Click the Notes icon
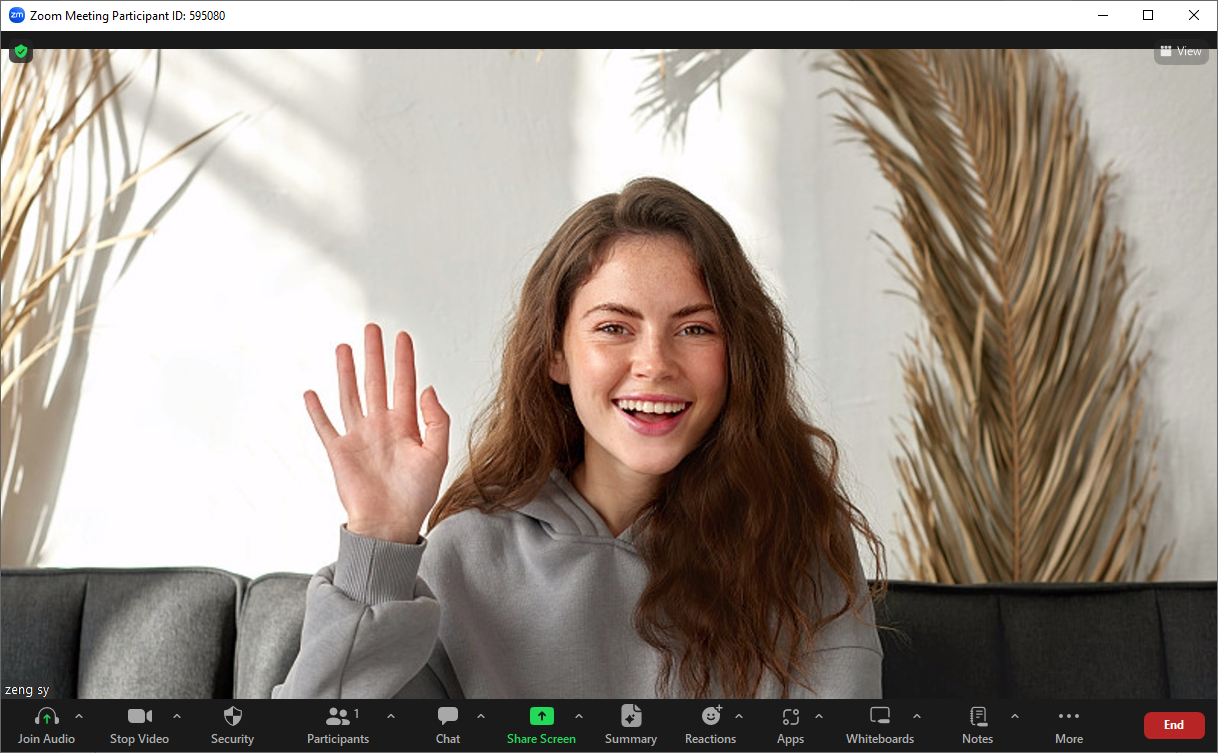 [x=976, y=716]
